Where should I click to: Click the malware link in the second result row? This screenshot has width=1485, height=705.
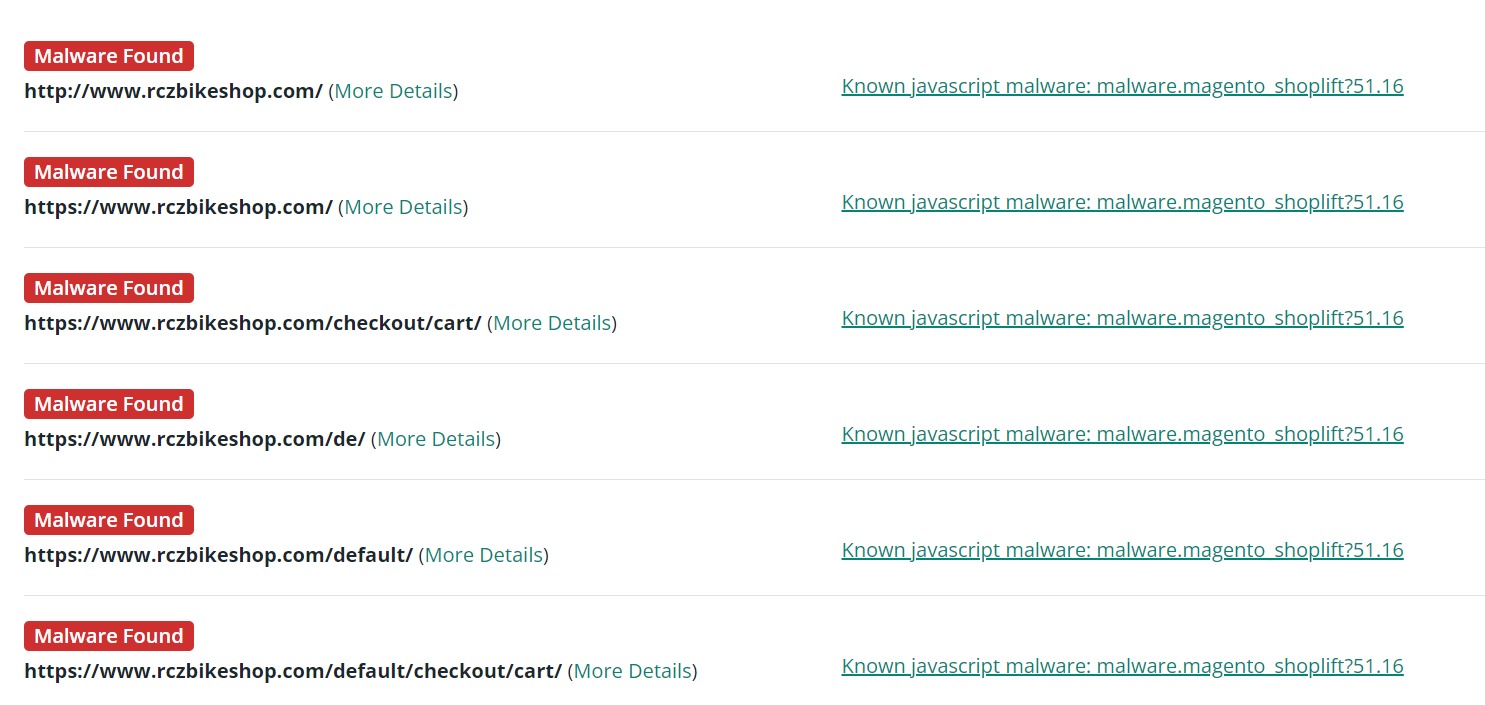click(1122, 202)
